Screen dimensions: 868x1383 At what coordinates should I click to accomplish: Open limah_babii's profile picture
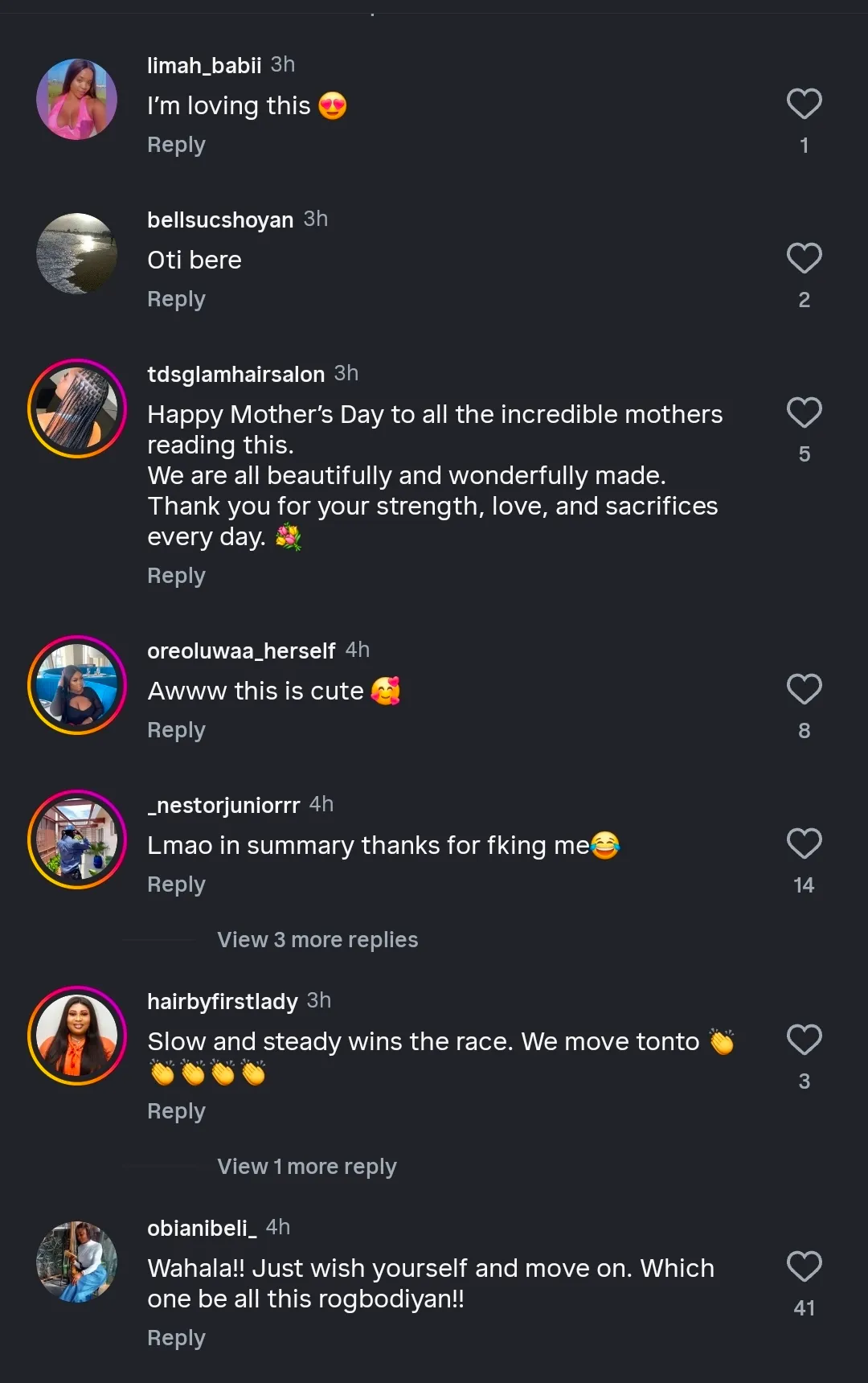point(77,100)
